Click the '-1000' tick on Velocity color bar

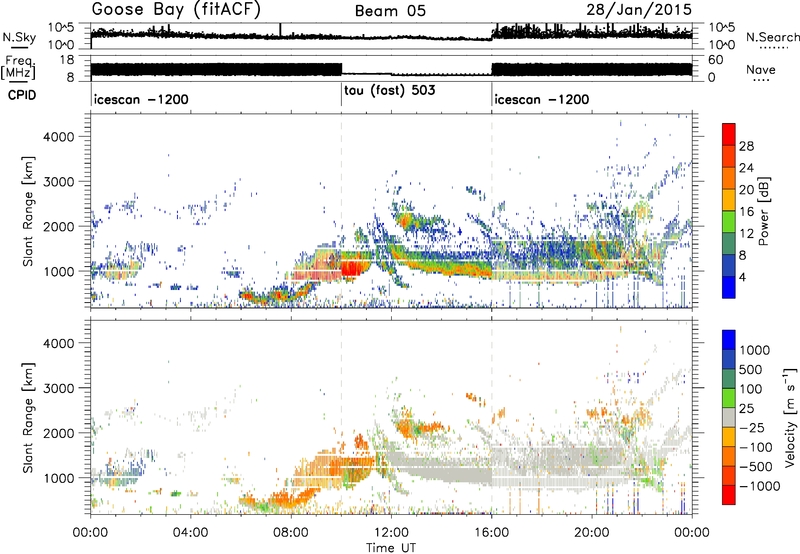click(760, 486)
